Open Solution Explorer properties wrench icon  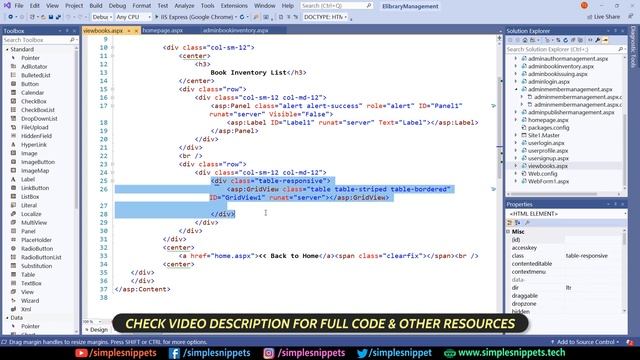(x=598, y=40)
